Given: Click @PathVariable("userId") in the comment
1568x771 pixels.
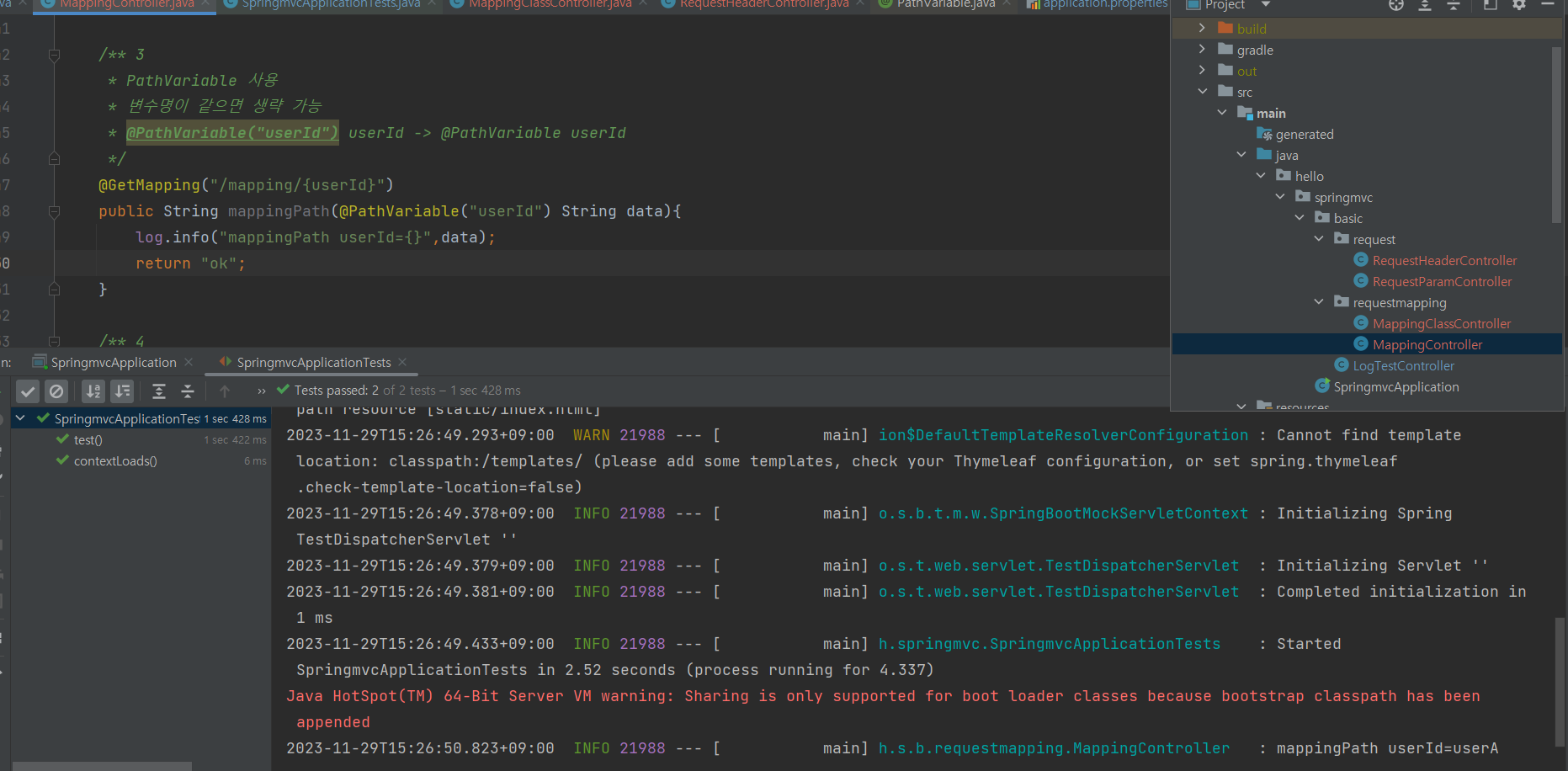Looking at the screenshot, I should point(232,133).
